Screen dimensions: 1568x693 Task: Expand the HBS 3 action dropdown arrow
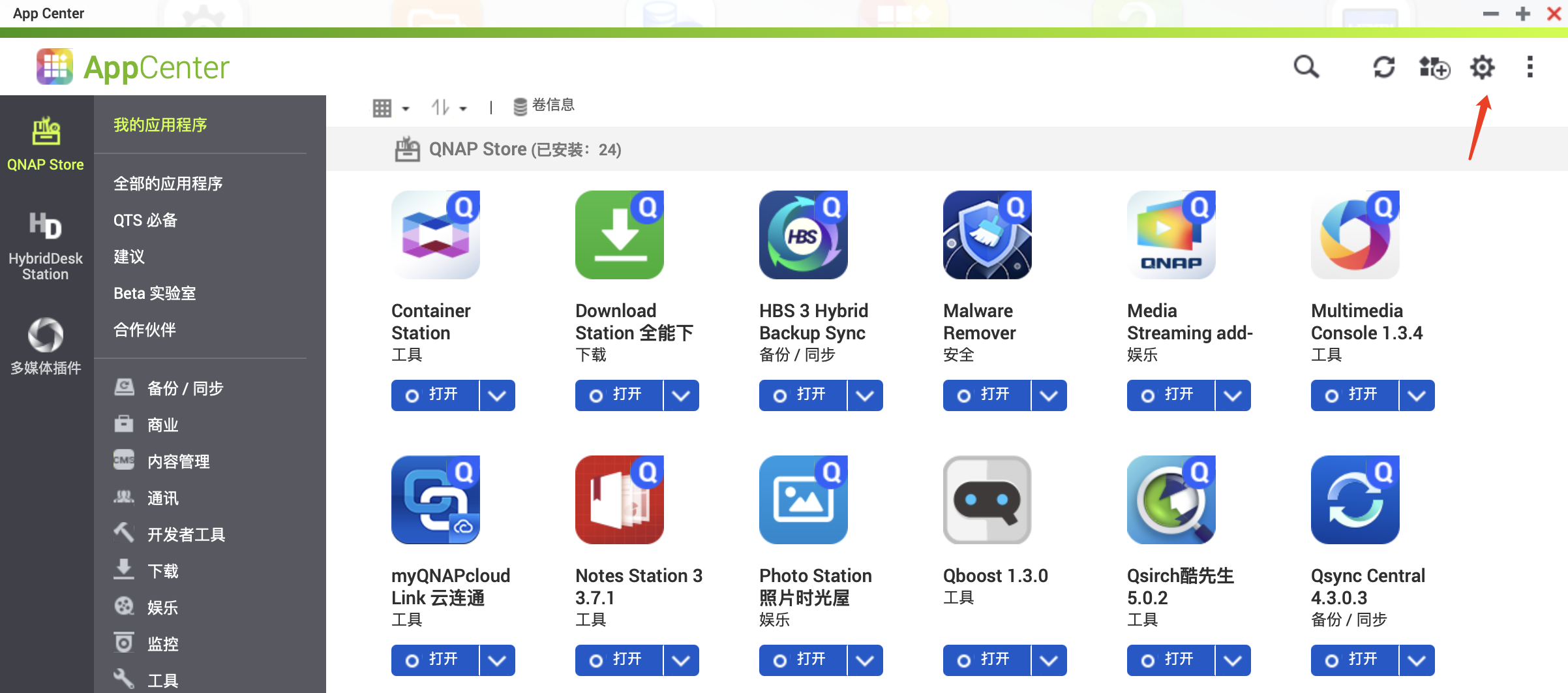tap(865, 395)
